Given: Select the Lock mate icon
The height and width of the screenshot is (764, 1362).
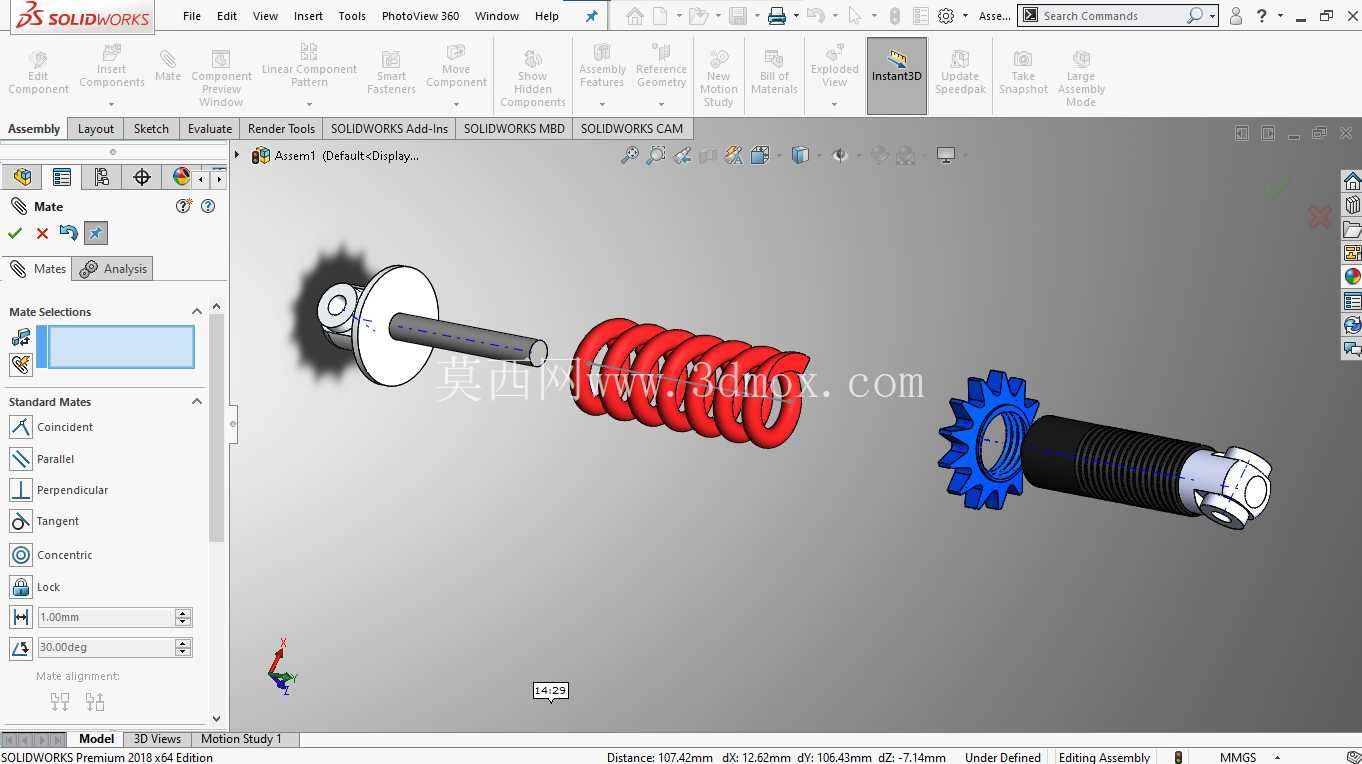Looking at the screenshot, I should [21, 587].
